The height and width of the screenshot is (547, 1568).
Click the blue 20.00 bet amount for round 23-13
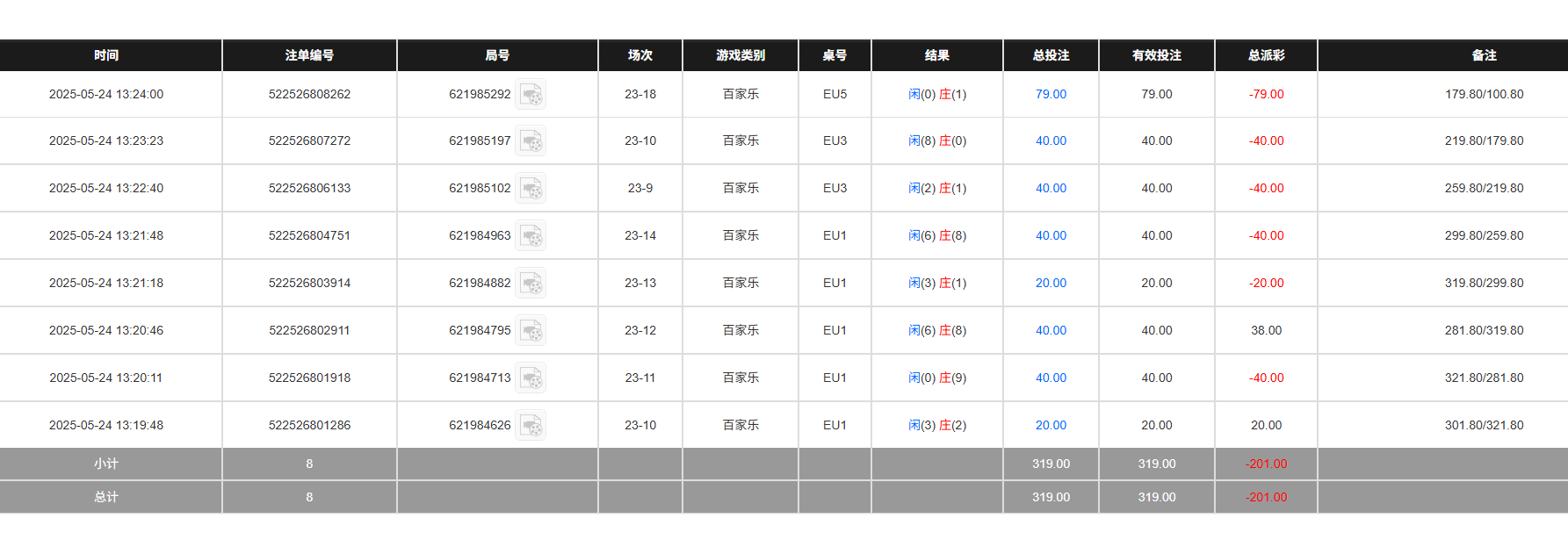coord(1051,283)
